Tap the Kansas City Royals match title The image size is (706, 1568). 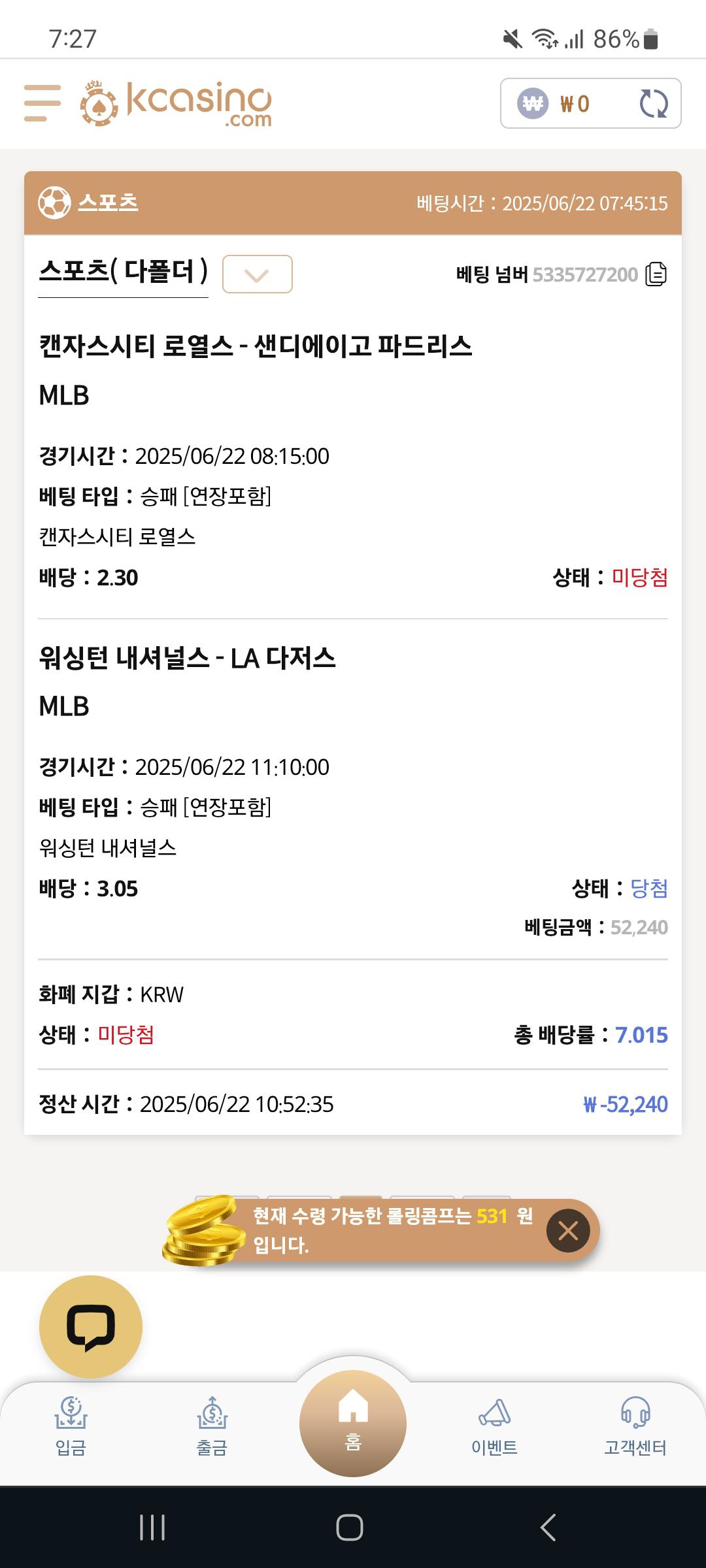[256, 346]
